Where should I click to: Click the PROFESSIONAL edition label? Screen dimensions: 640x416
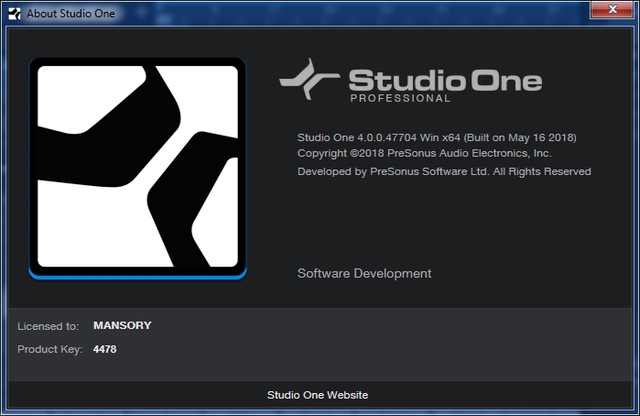(x=400, y=99)
